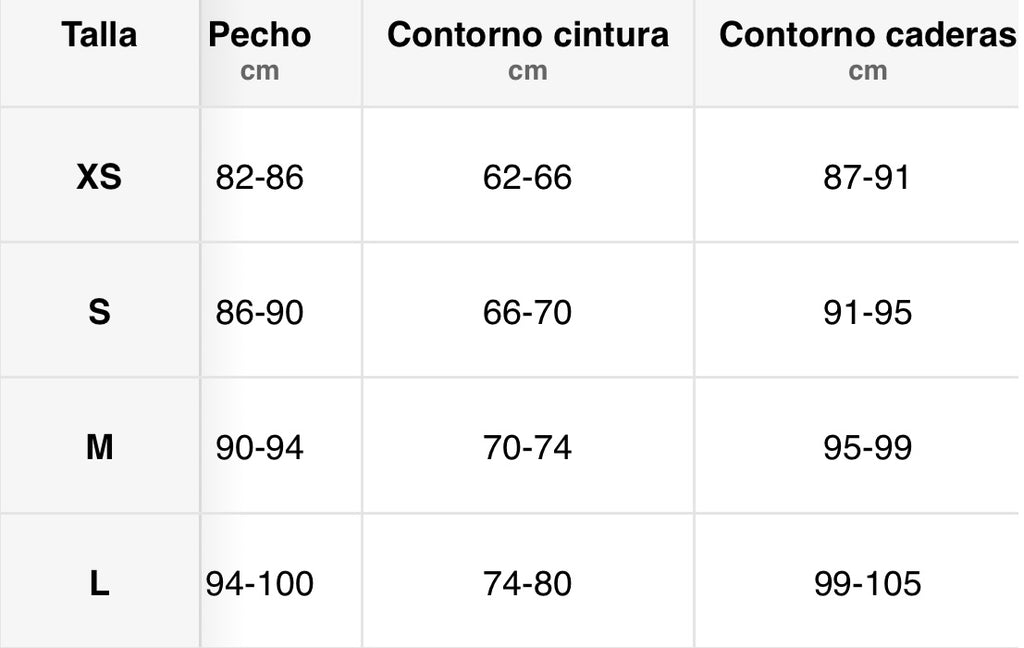Click the XS chest value 82-86

coord(259,177)
